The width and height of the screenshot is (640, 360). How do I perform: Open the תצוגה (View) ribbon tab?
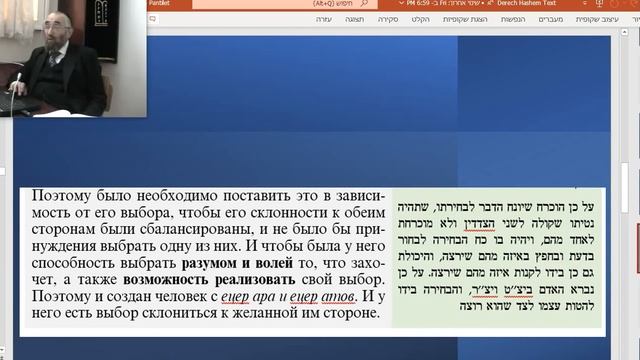pos(354,19)
